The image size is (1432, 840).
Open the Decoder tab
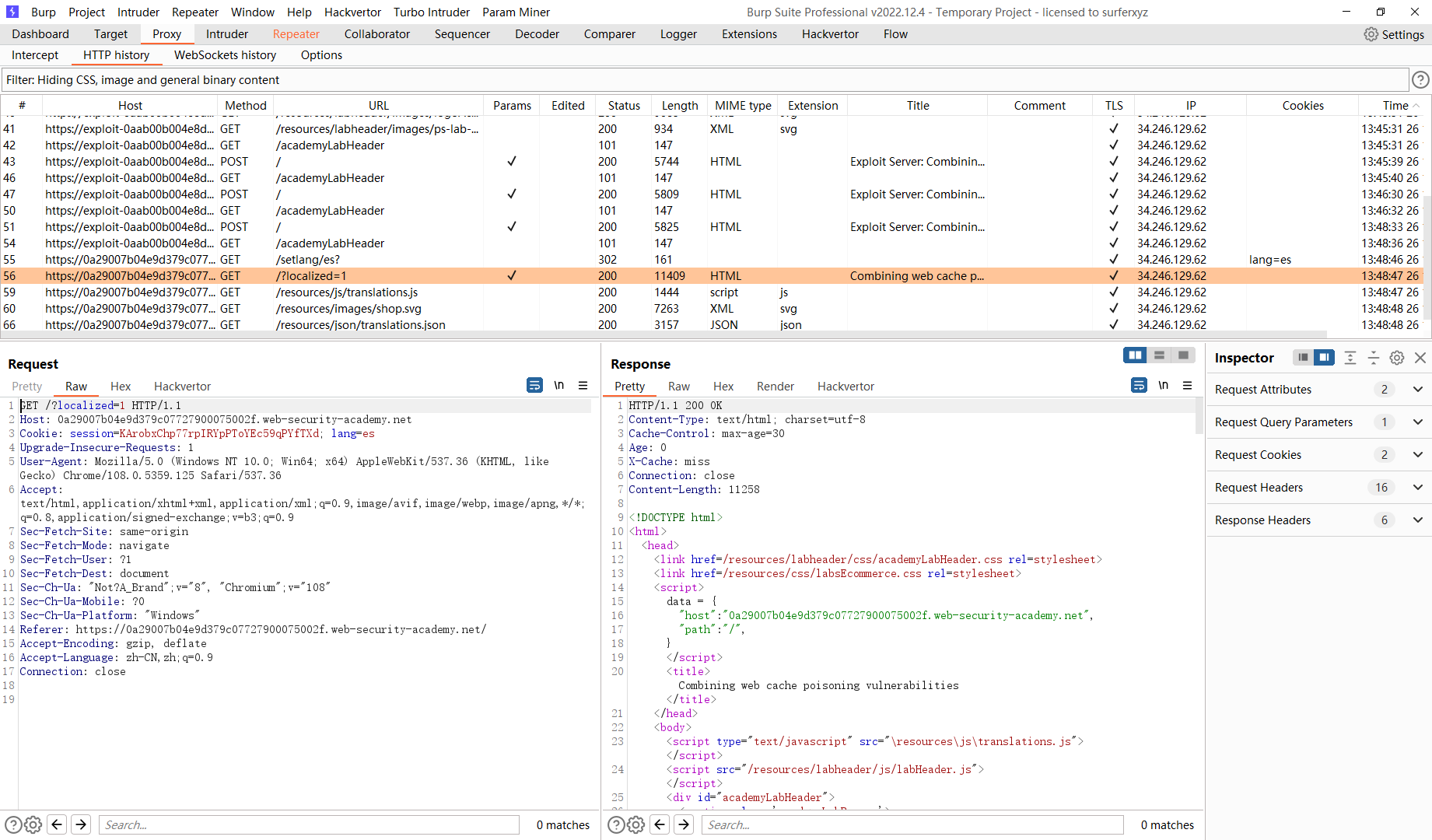coord(537,34)
